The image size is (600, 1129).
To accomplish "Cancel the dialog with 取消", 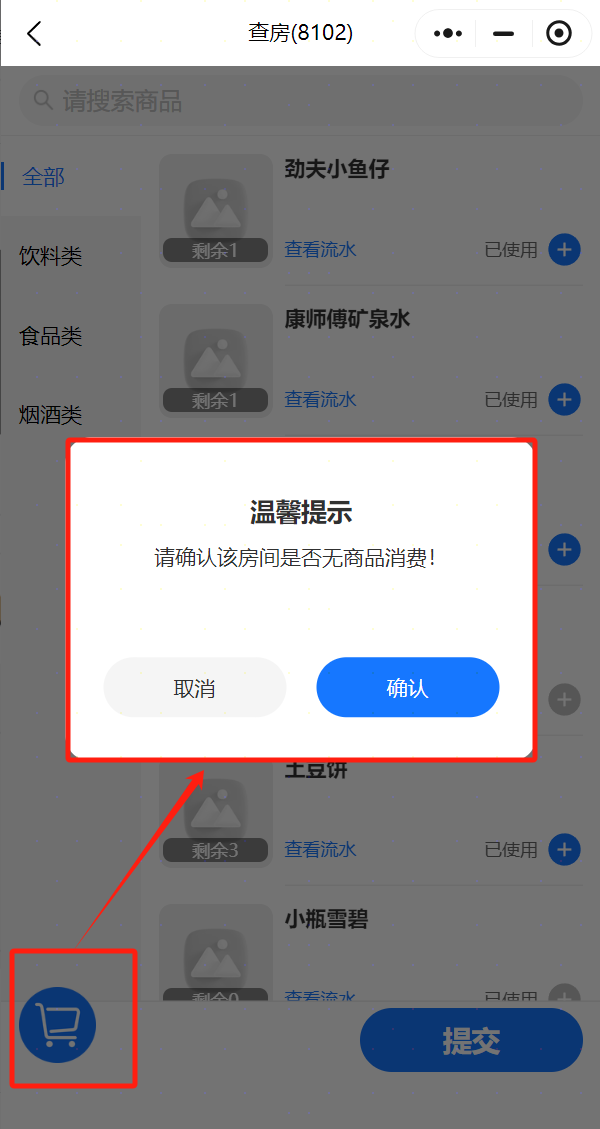I will click(x=194, y=687).
